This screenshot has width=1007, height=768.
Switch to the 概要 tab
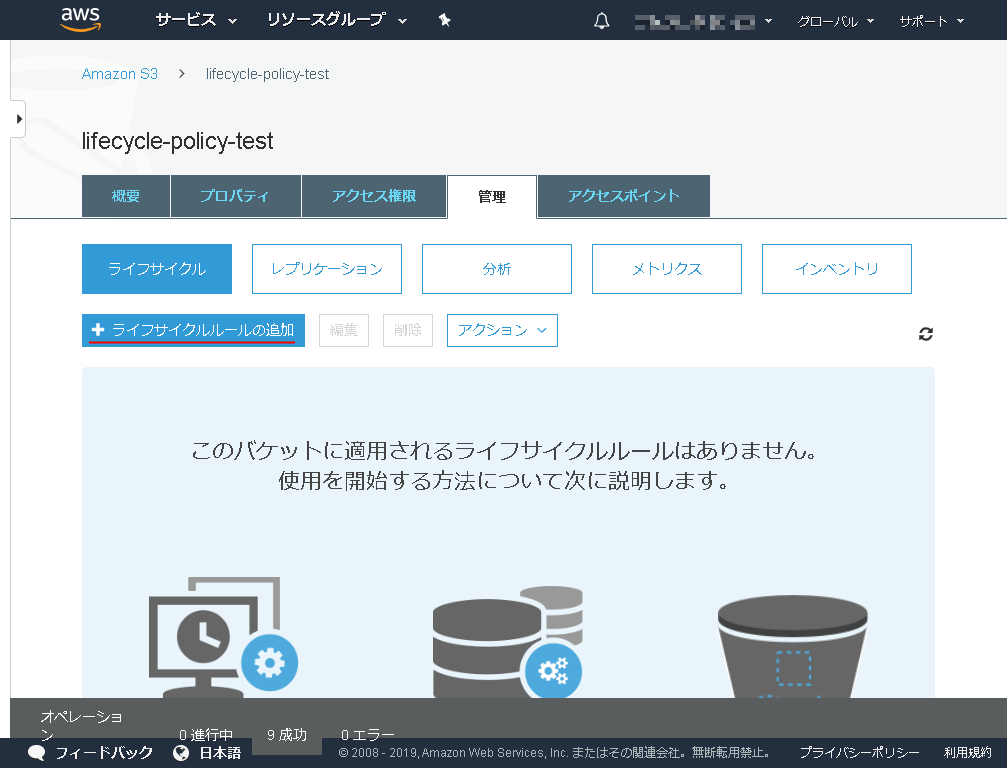coord(126,196)
